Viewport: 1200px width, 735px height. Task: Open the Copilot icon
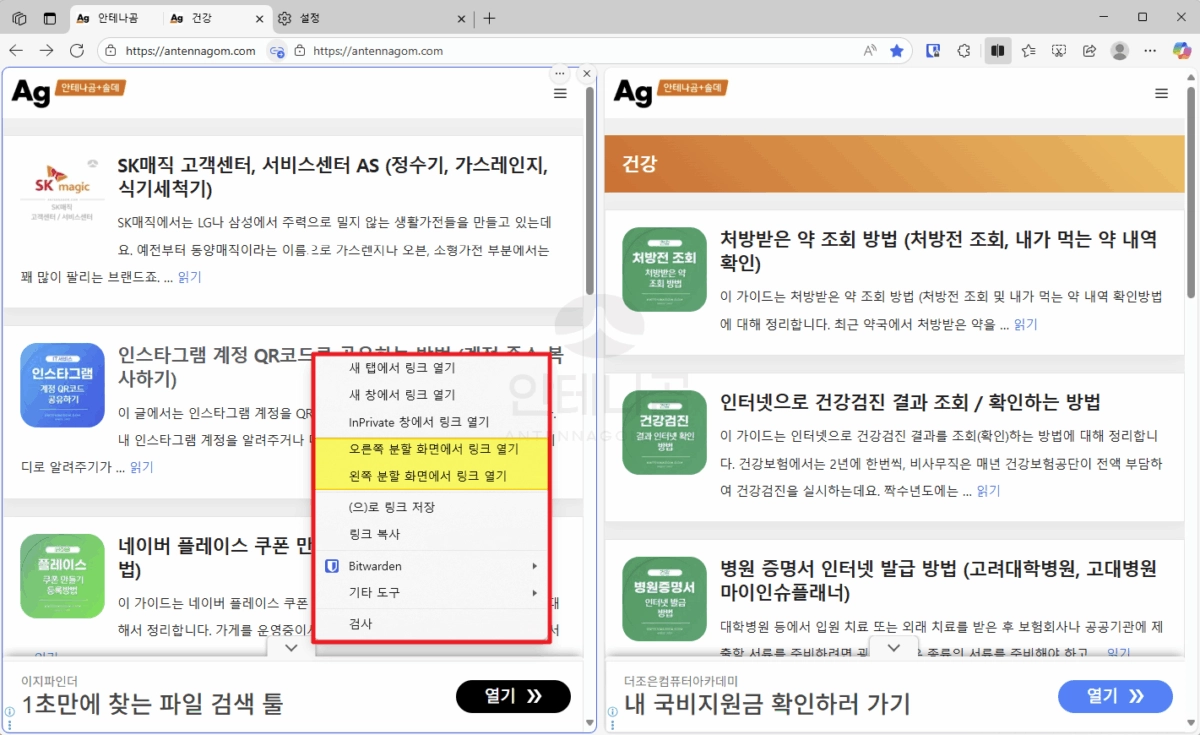tap(1181, 51)
